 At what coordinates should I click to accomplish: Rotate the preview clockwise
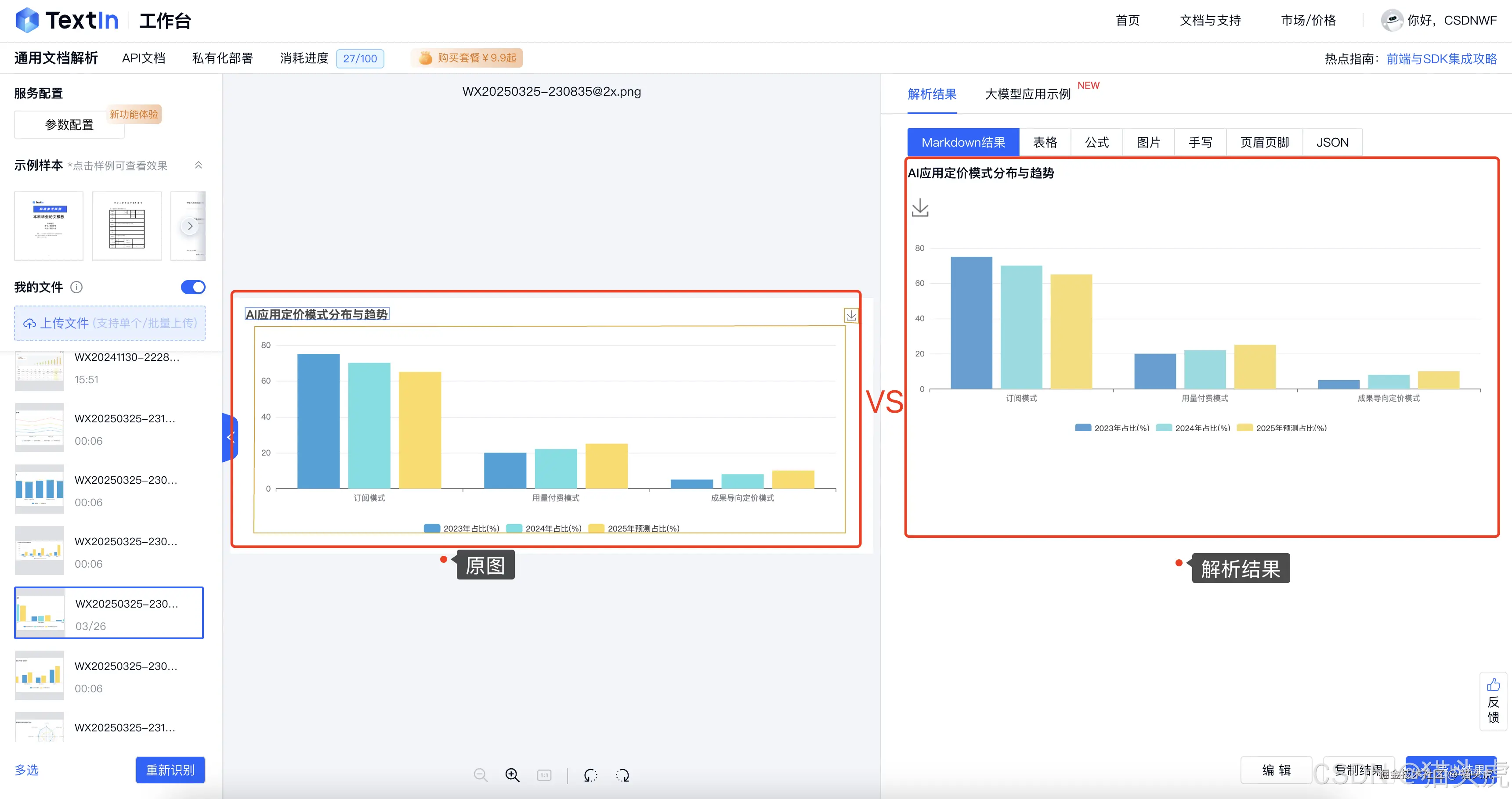coord(622,774)
